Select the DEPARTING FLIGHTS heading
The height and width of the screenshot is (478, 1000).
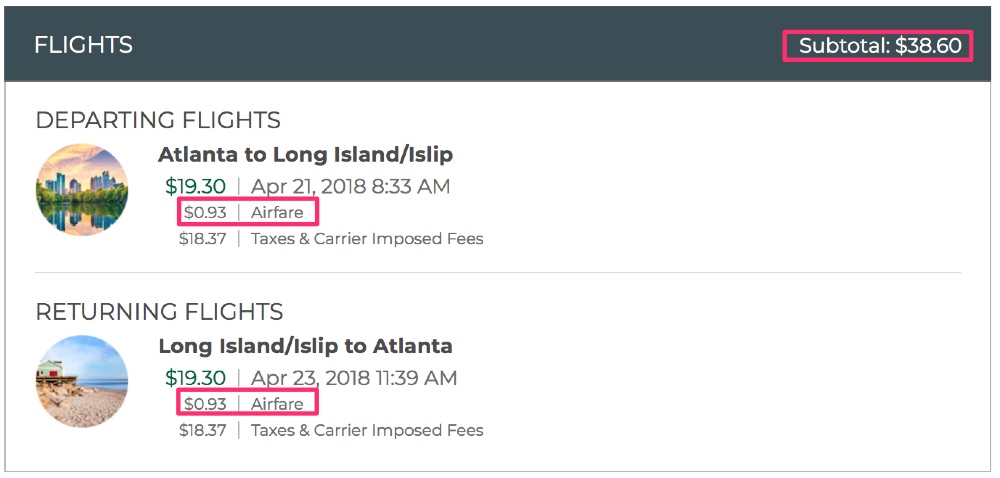click(158, 120)
